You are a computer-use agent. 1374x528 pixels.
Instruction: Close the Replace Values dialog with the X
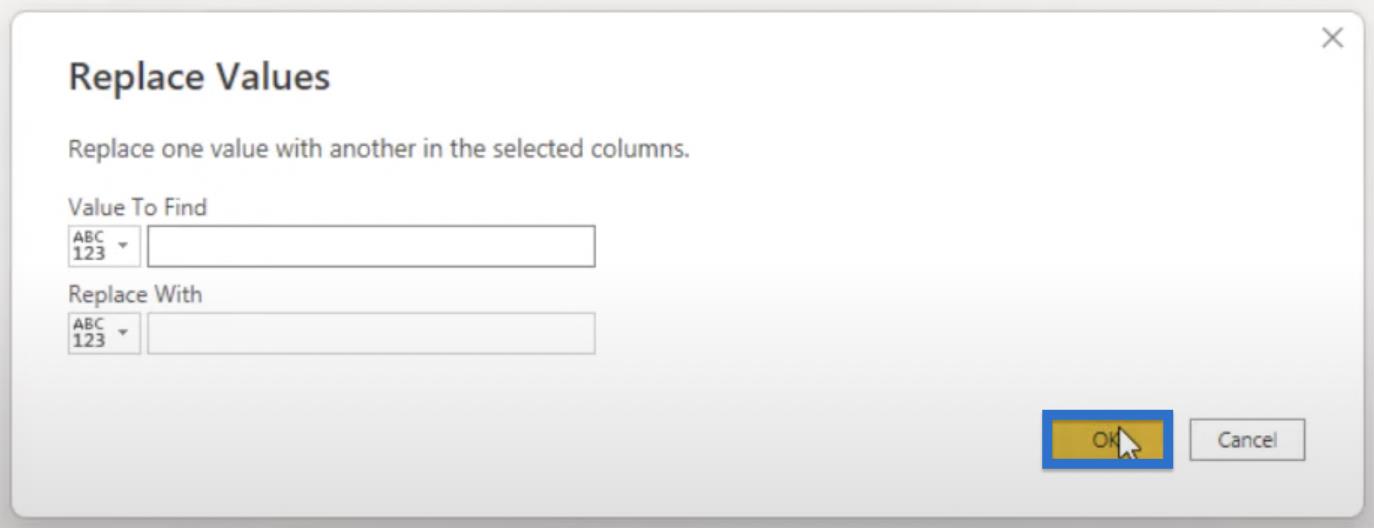click(x=1332, y=38)
